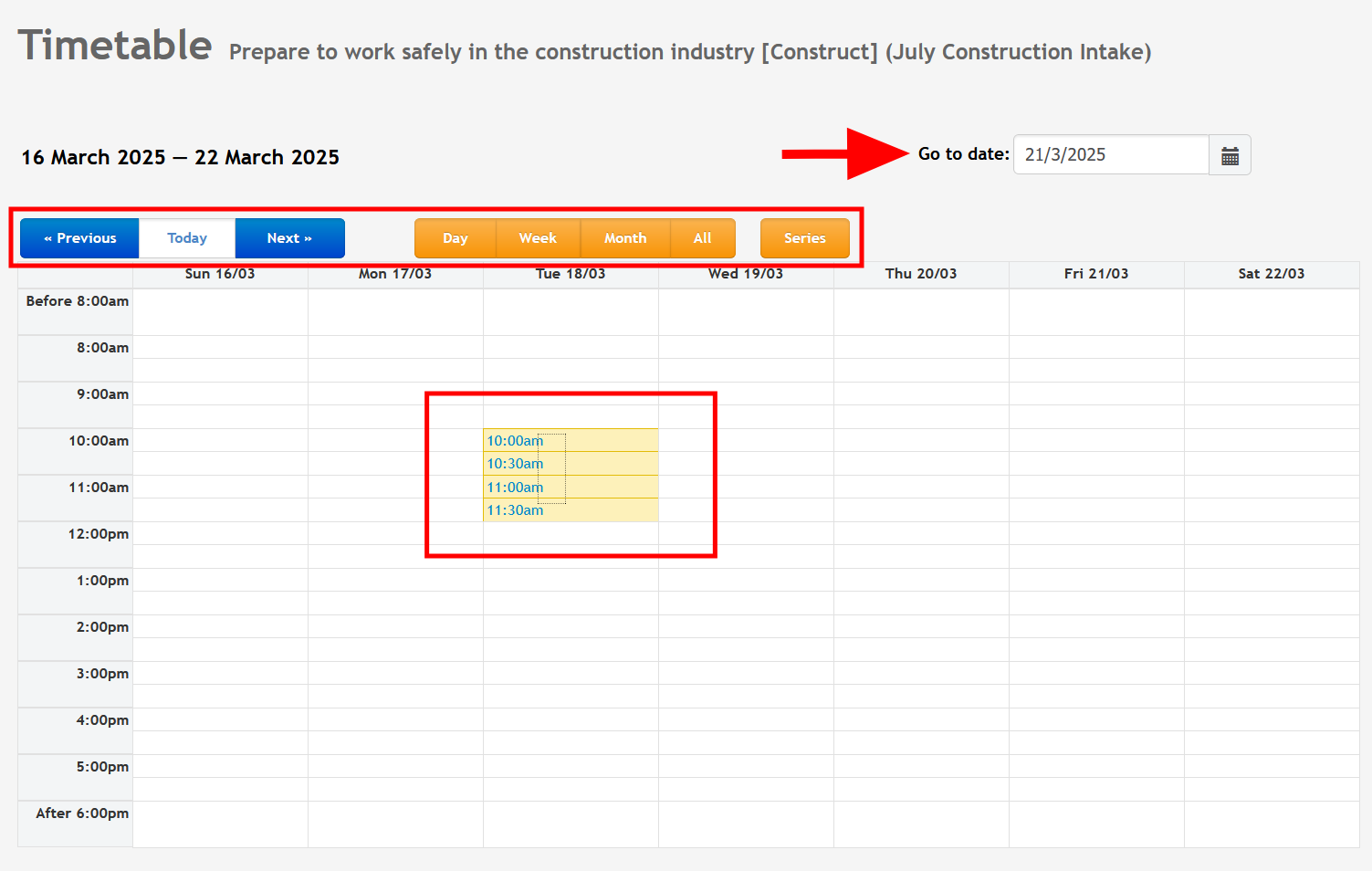
Task: Select the Sun 16/03 column header
Action: (x=220, y=274)
